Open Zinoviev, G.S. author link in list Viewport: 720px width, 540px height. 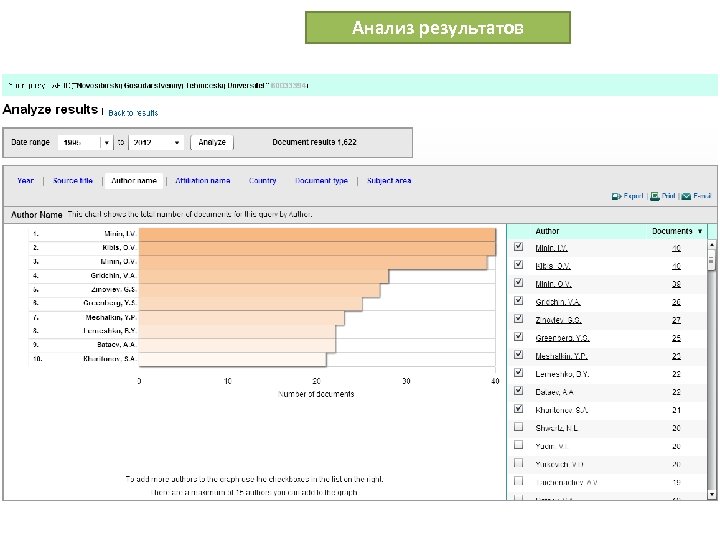[558, 320]
